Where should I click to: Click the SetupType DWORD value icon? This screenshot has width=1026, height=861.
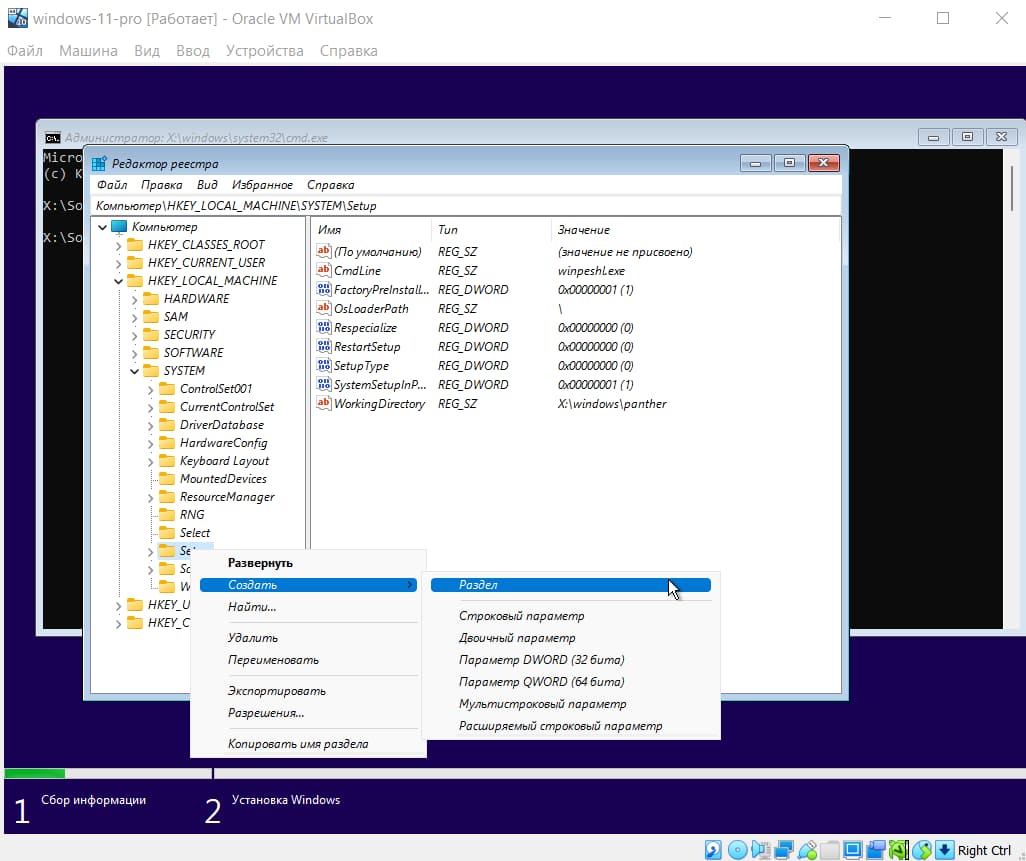tap(323, 365)
